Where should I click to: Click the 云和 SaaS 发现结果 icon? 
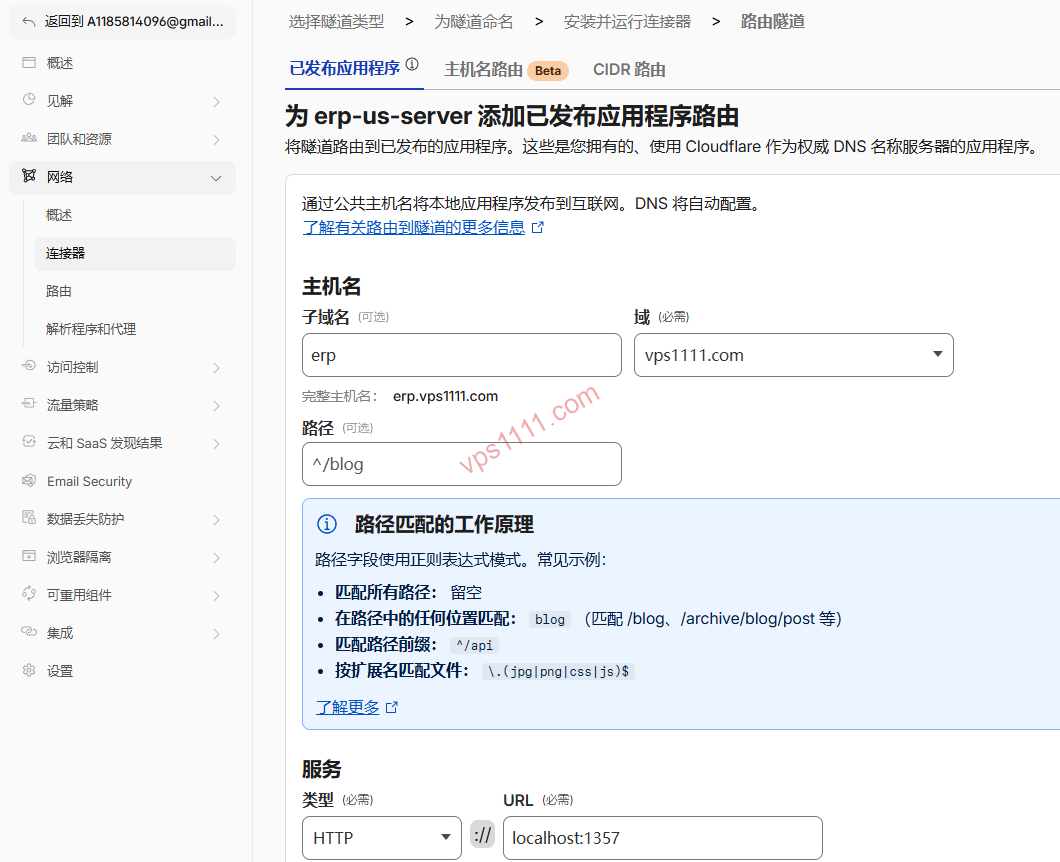[29, 442]
